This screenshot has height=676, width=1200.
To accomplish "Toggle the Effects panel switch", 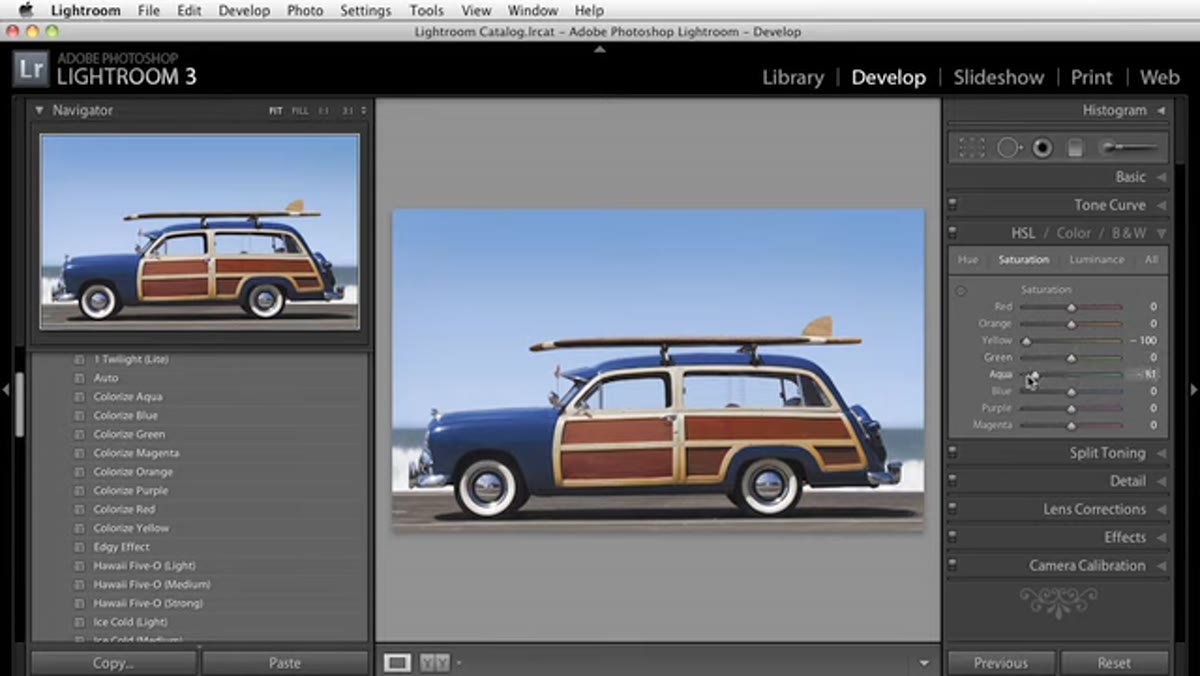I will coord(953,537).
